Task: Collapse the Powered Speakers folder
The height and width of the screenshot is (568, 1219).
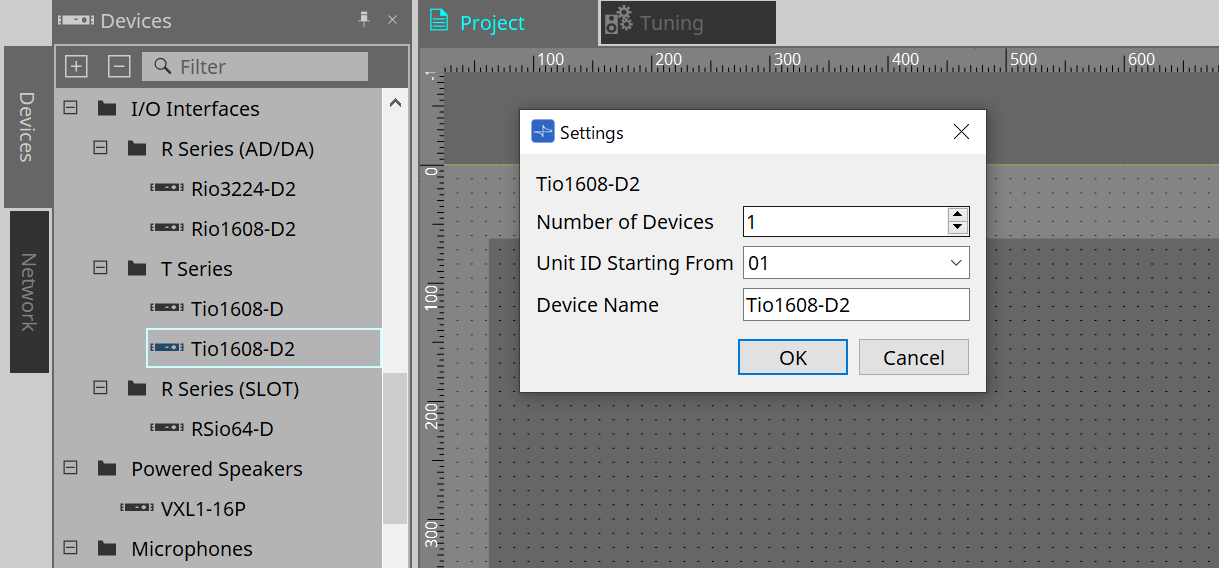Action: (70, 468)
